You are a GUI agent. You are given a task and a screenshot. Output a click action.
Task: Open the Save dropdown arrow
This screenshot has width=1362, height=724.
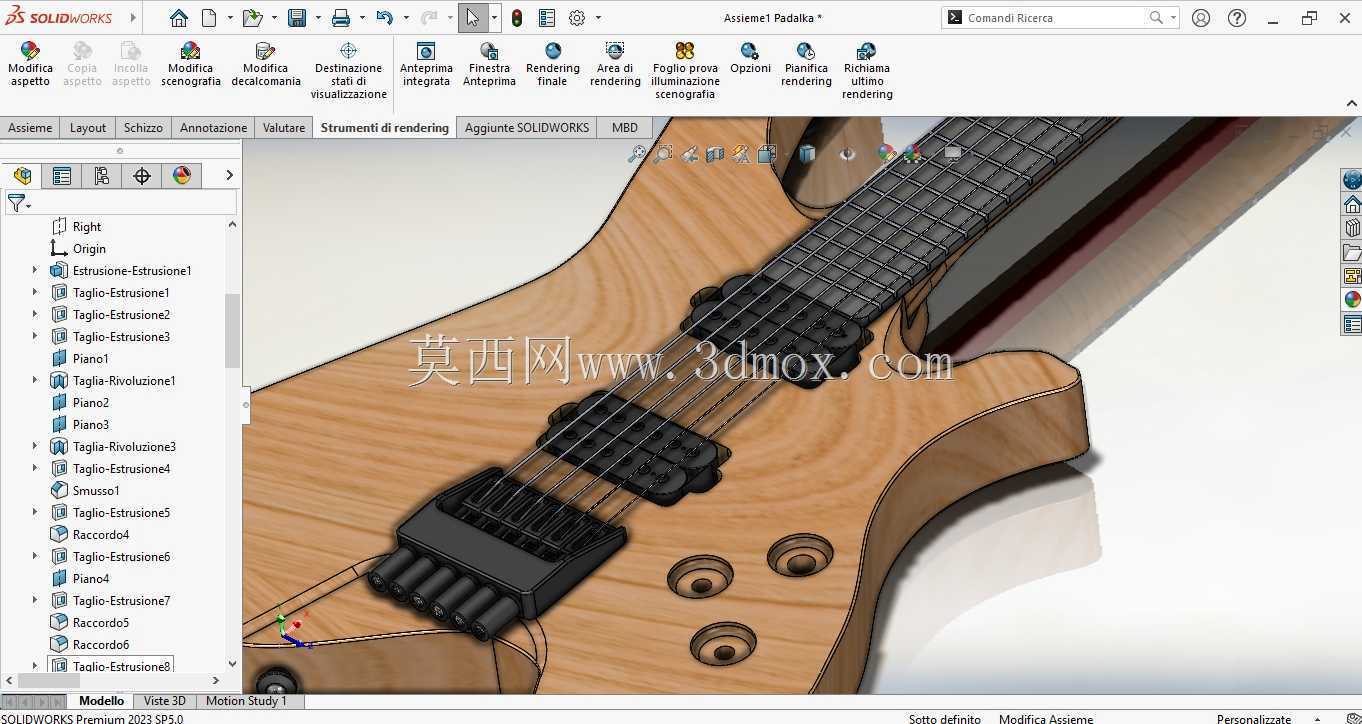316,18
